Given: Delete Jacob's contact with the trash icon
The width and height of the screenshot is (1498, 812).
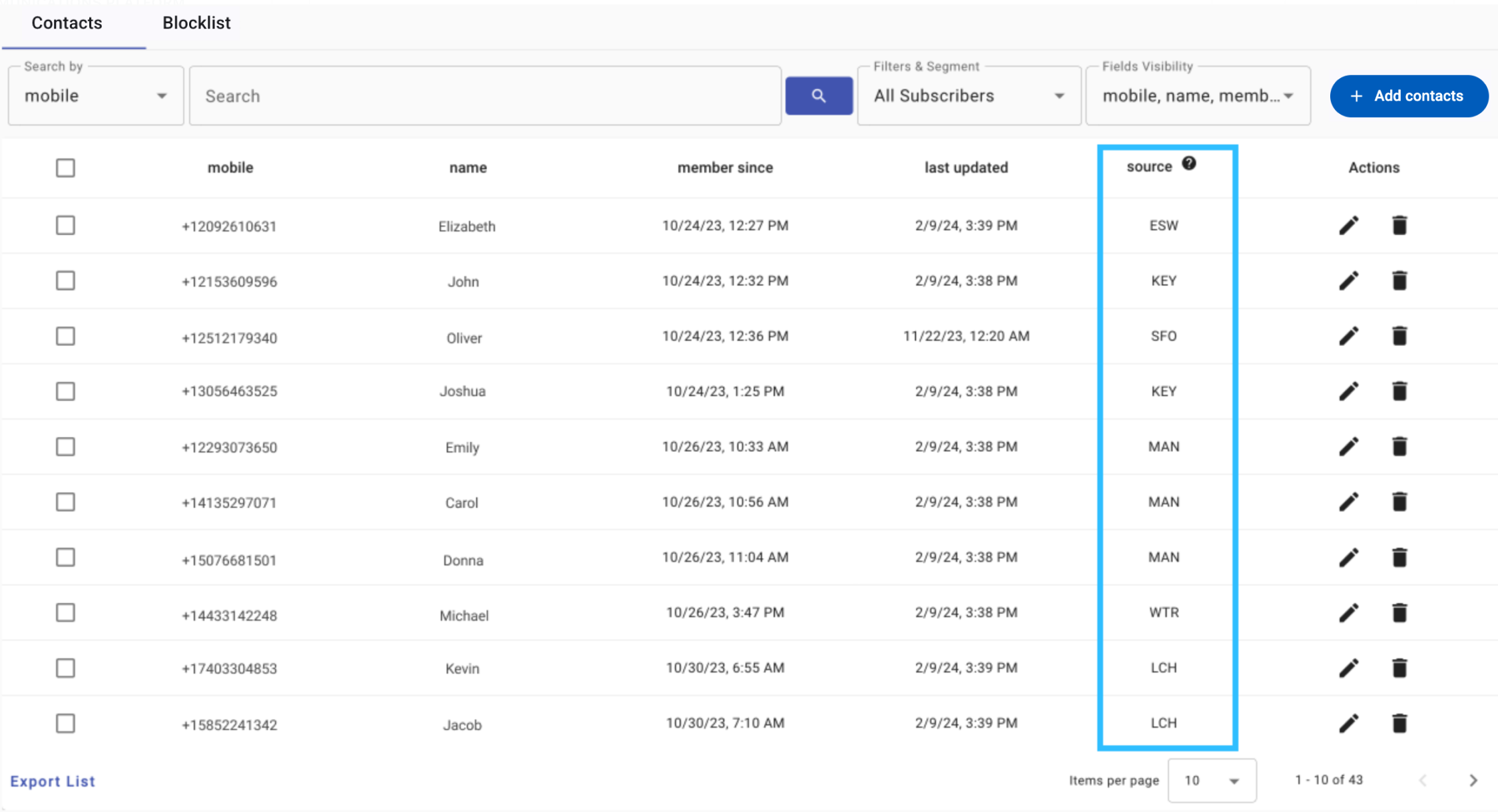Looking at the screenshot, I should pos(1399,723).
